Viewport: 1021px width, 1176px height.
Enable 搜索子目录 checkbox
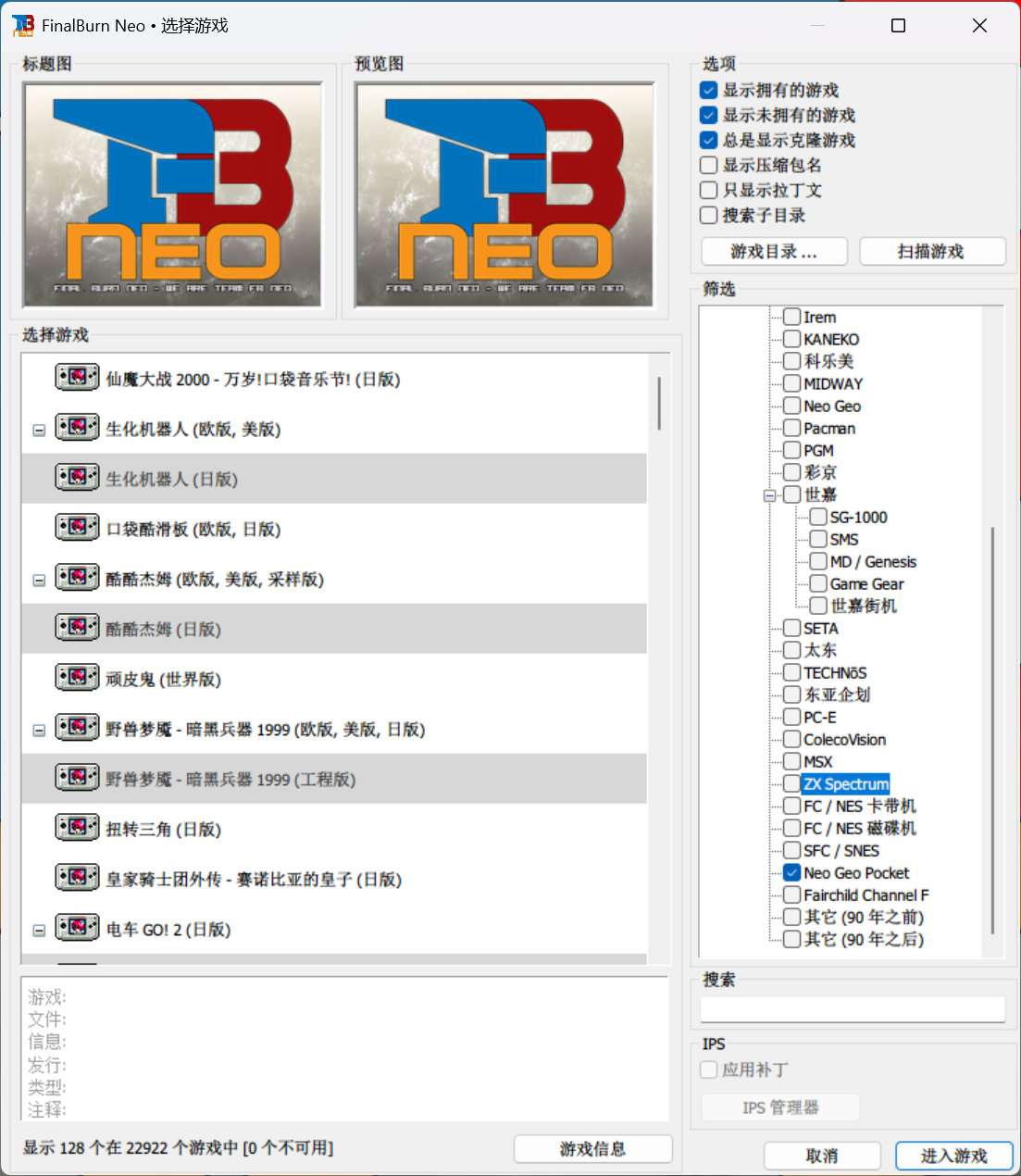click(x=709, y=215)
